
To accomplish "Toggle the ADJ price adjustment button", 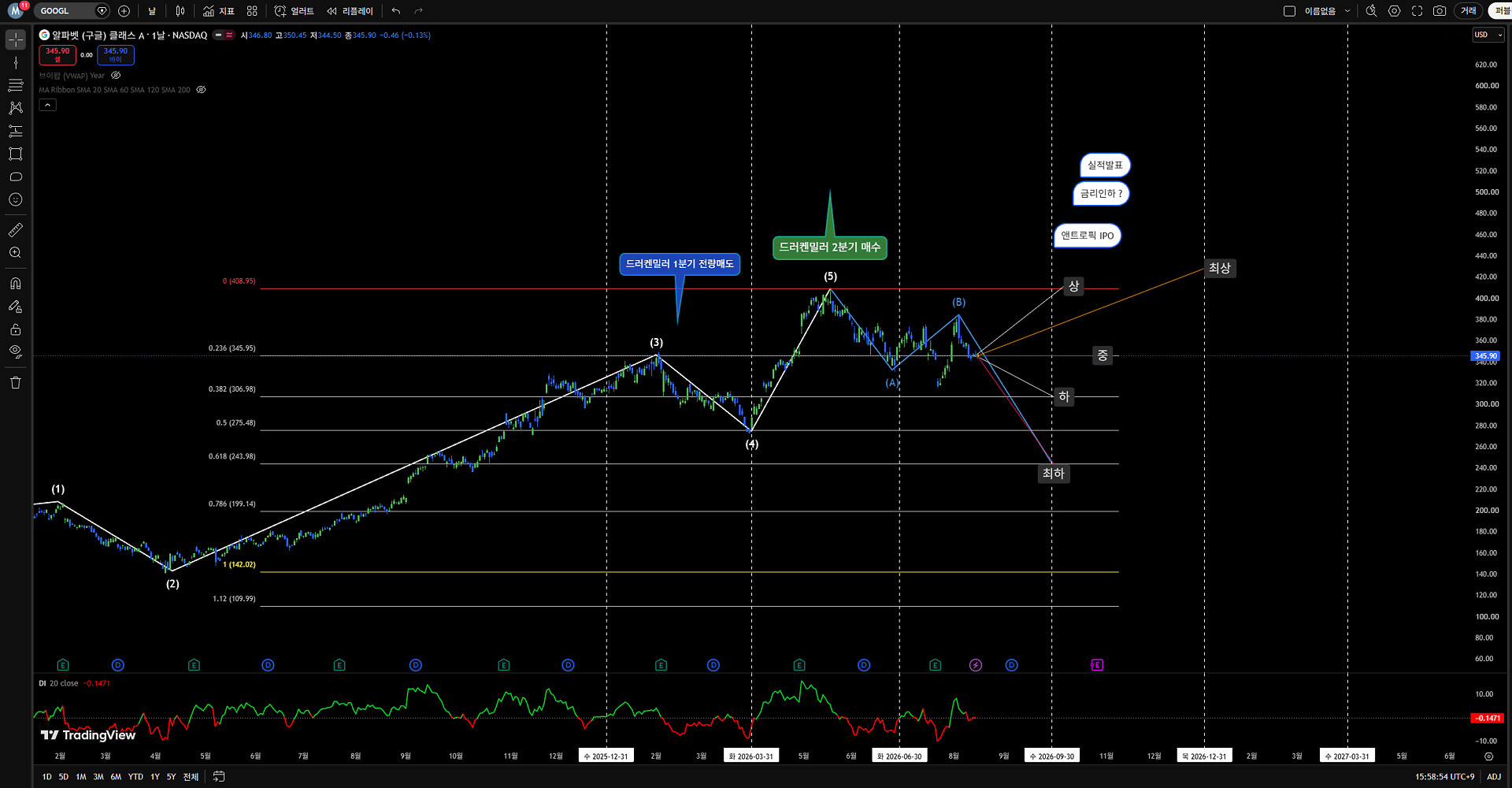I will pos(1494,777).
